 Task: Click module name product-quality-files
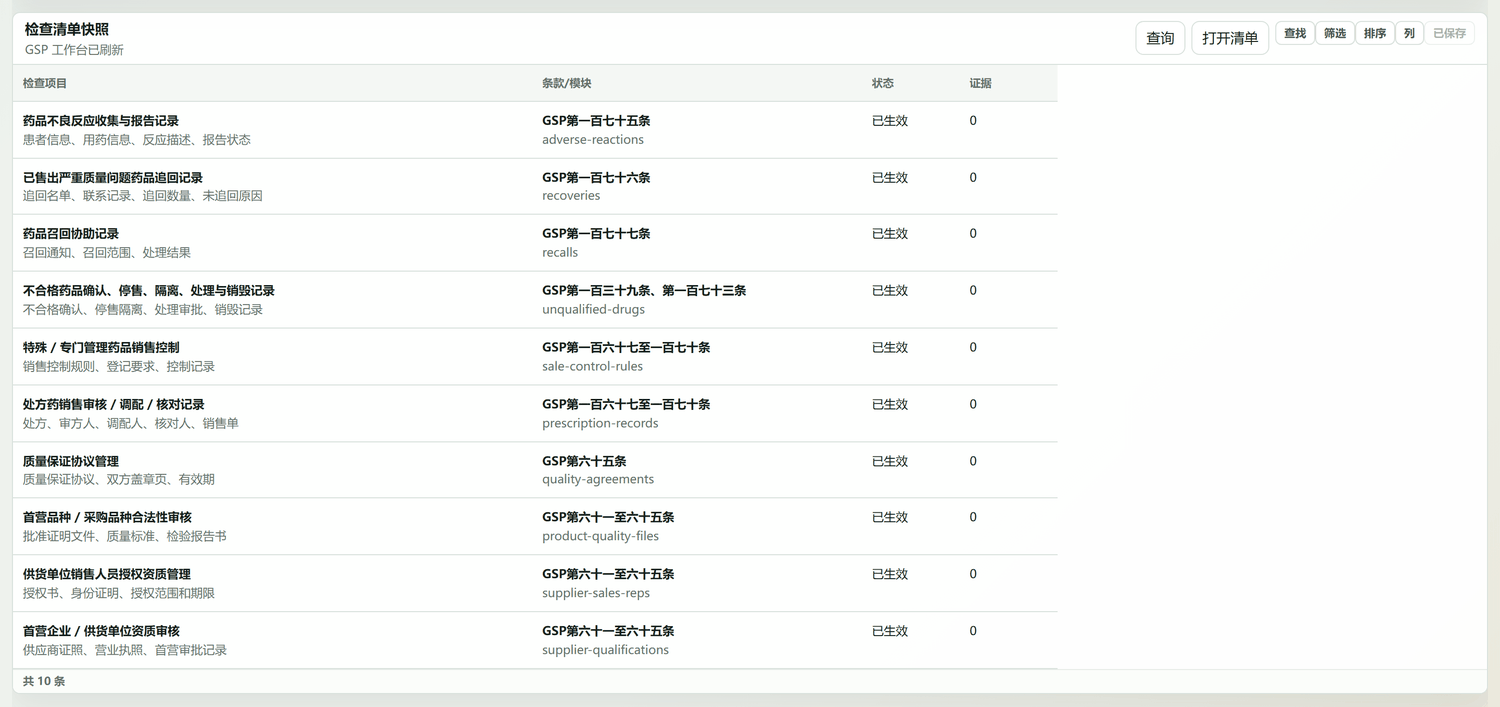pyautogui.click(x=600, y=536)
